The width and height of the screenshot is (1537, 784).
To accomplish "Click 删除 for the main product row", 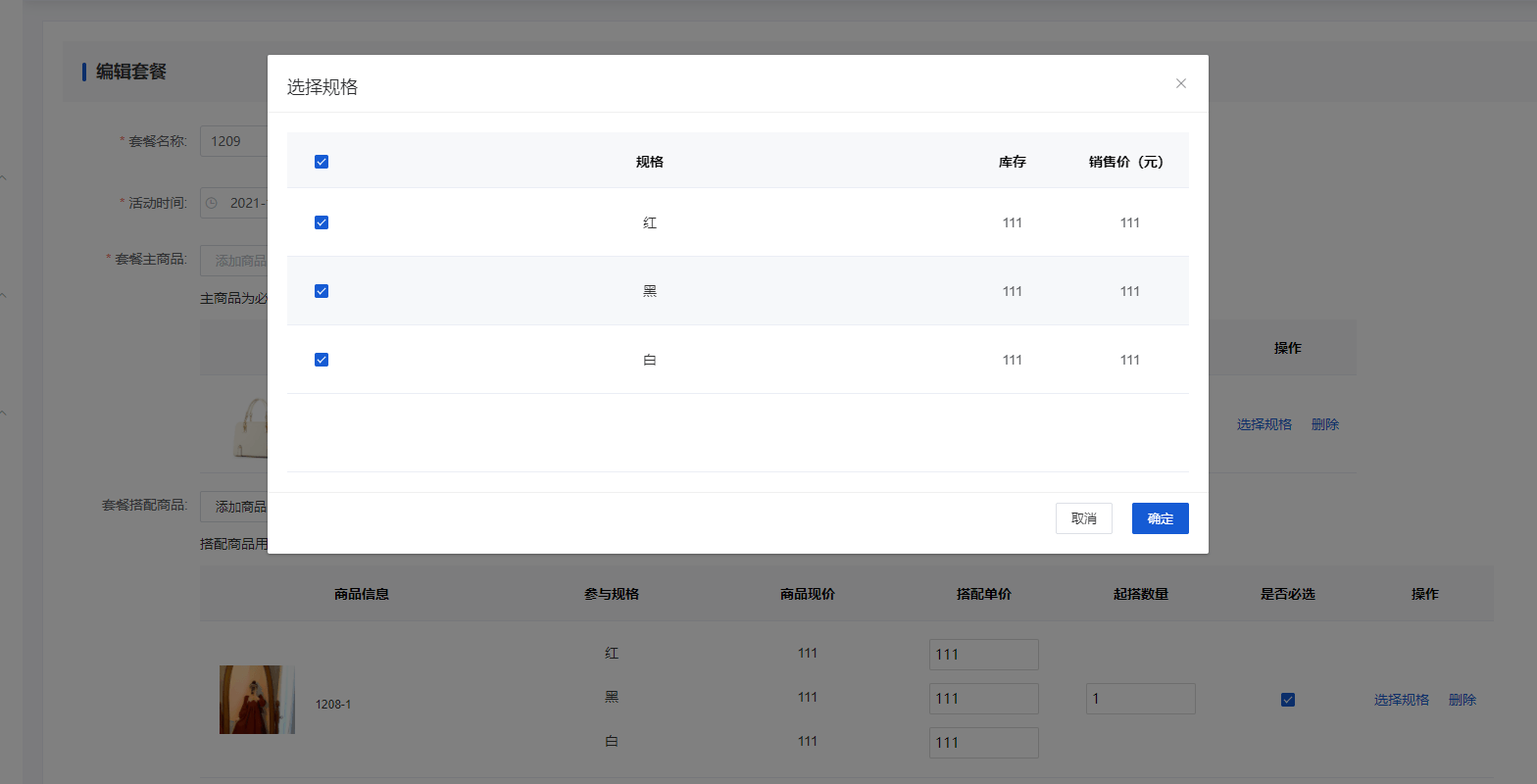I will [1325, 424].
